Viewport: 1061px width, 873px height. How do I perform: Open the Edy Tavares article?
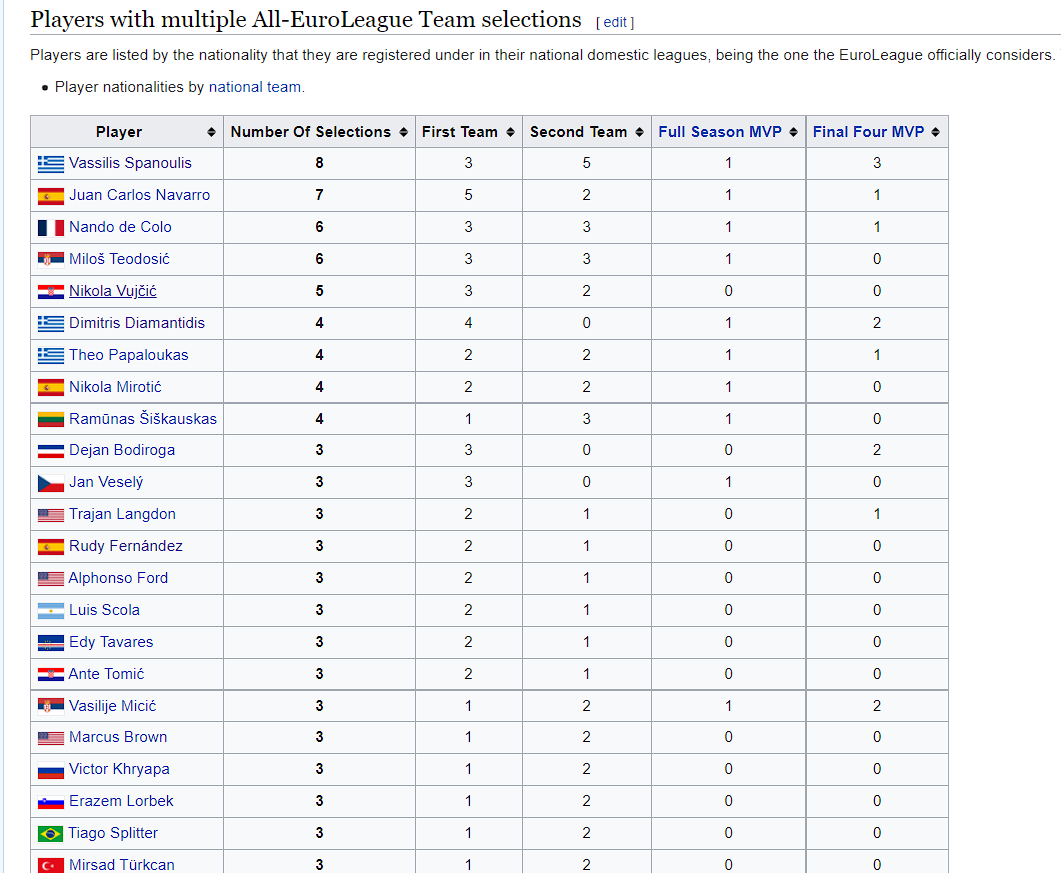click(x=110, y=642)
